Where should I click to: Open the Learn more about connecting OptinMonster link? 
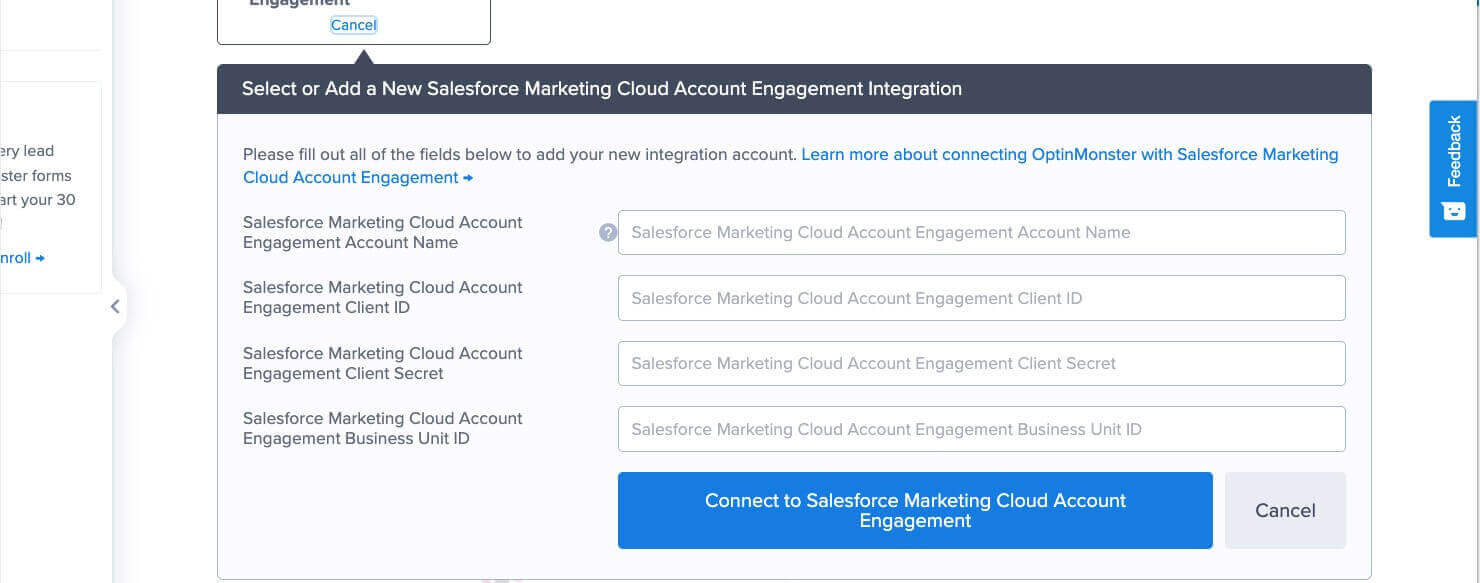(1000, 154)
